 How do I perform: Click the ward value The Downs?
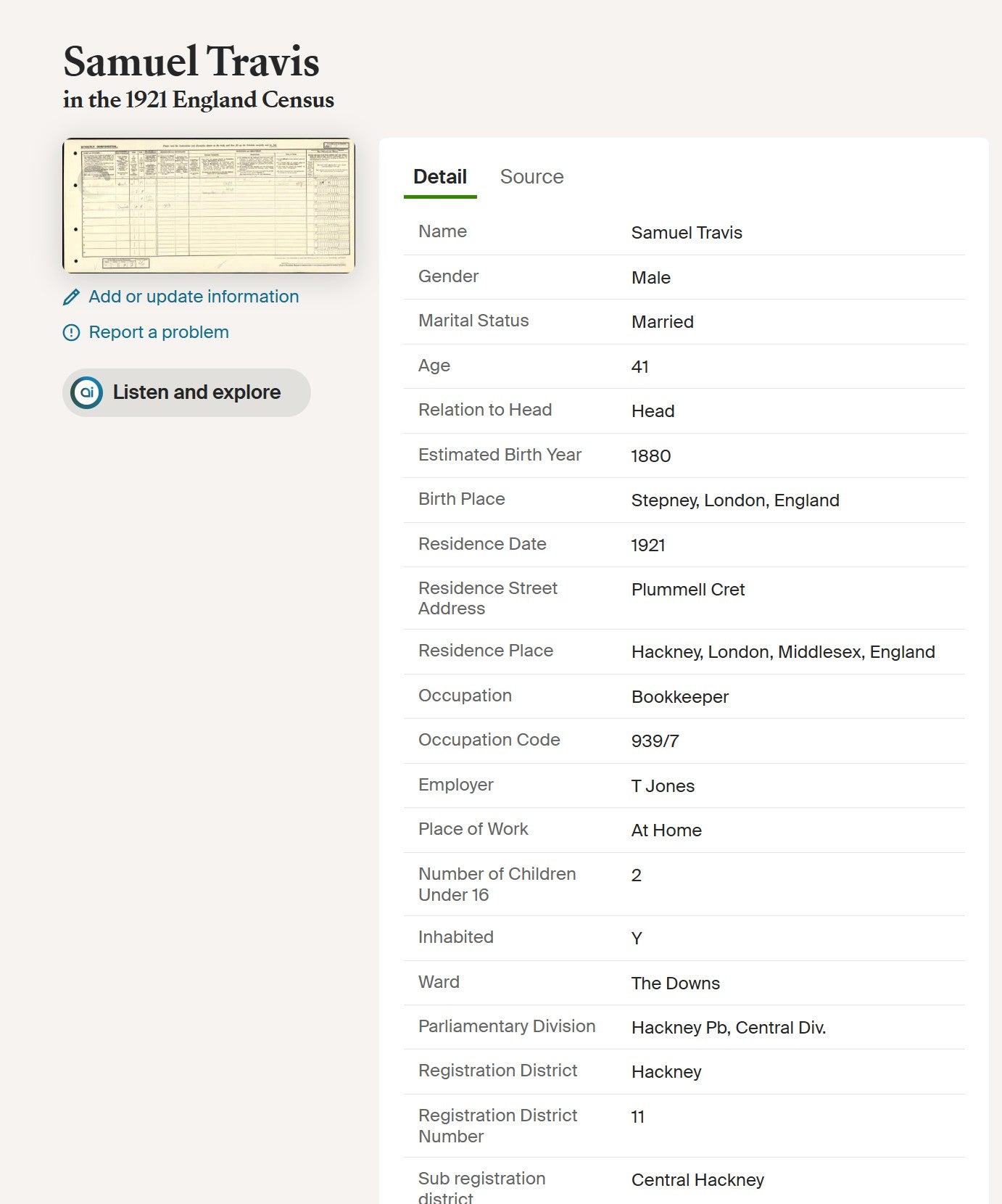coord(675,984)
